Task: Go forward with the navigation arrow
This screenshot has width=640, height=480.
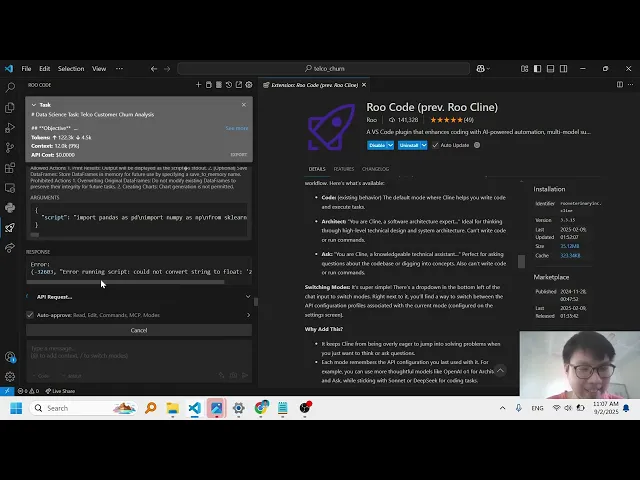Action: tap(167, 69)
